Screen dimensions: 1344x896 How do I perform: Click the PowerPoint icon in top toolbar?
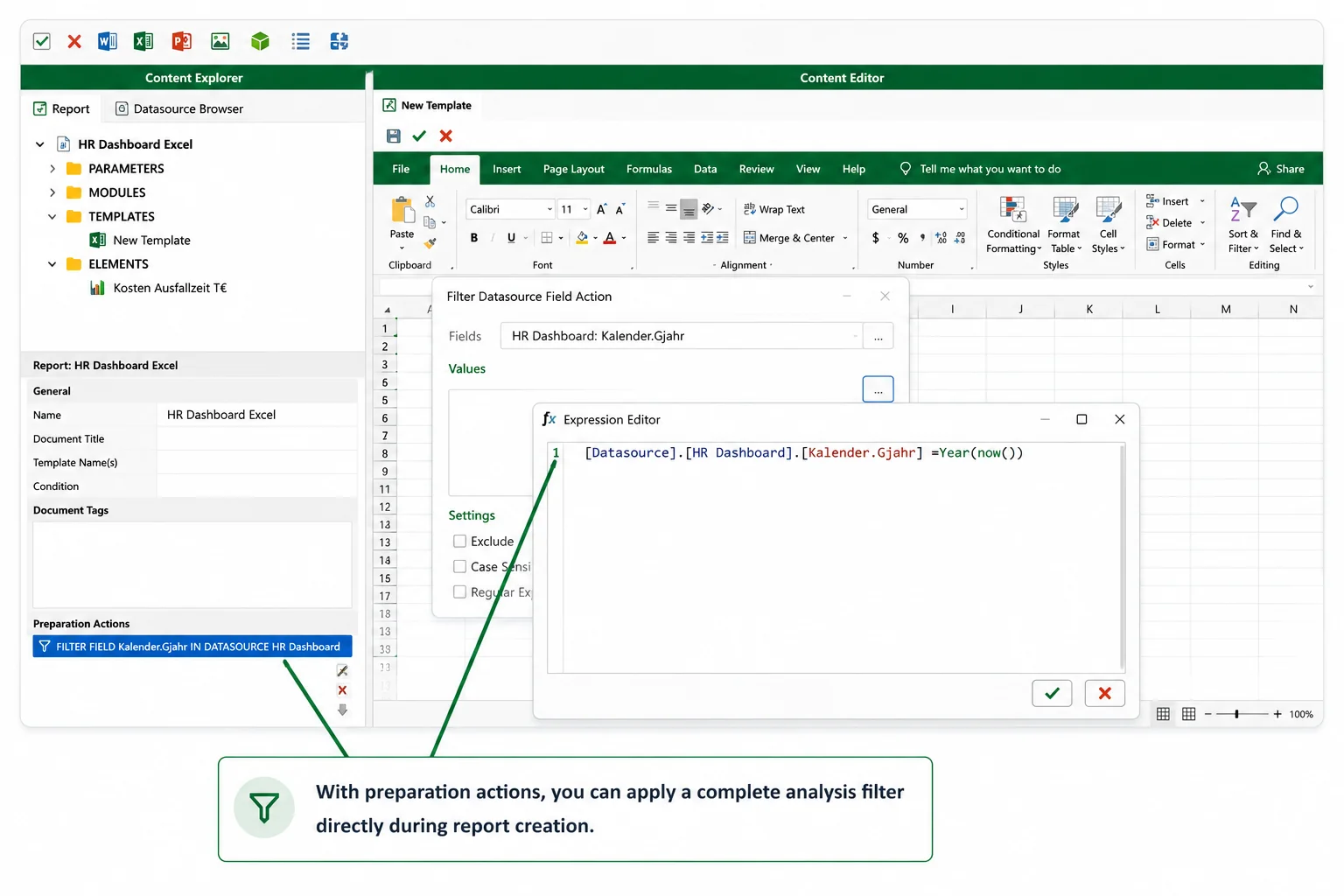[182, 41]
